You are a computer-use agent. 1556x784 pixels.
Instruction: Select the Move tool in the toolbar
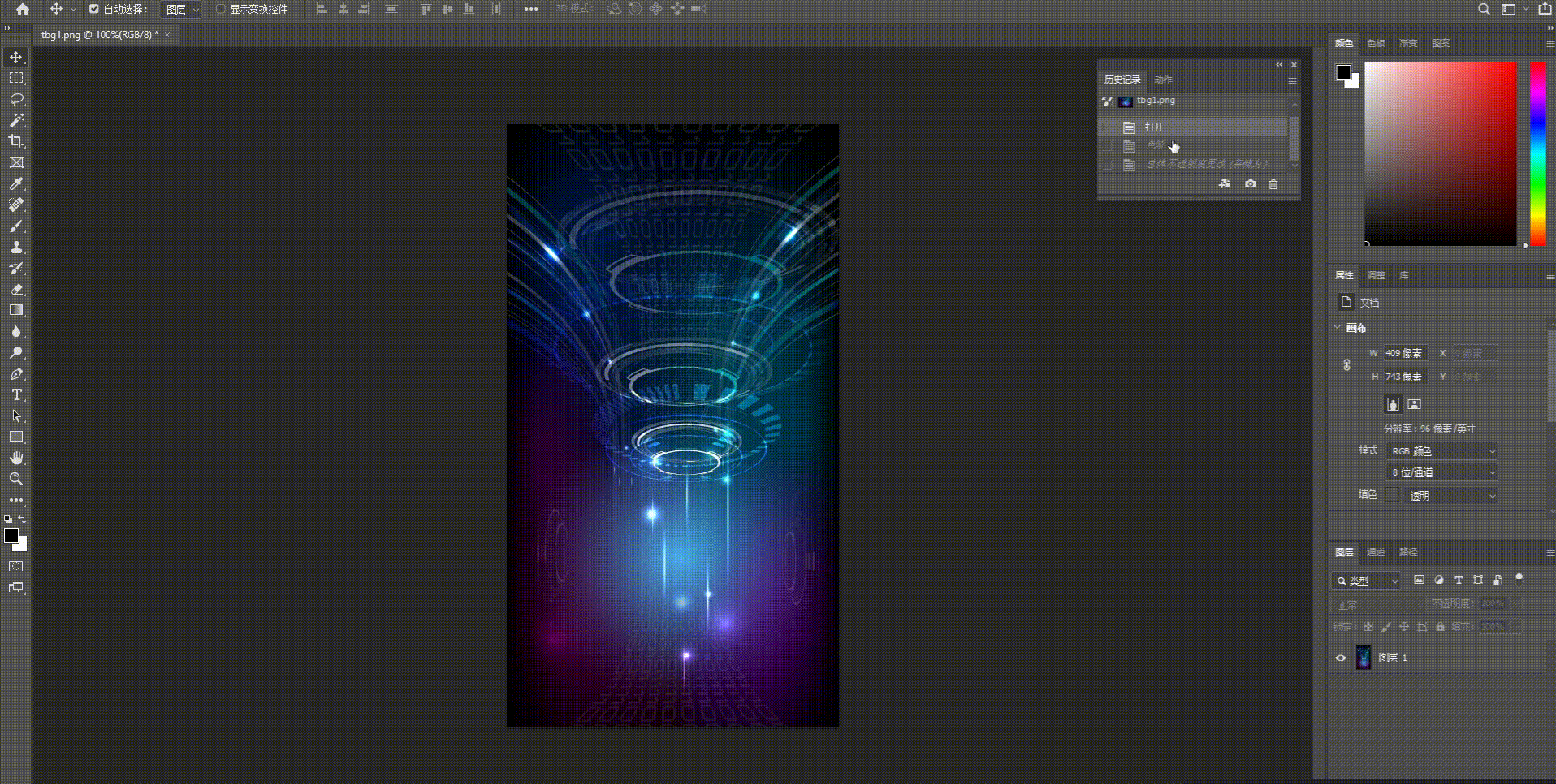coord(16,57)
